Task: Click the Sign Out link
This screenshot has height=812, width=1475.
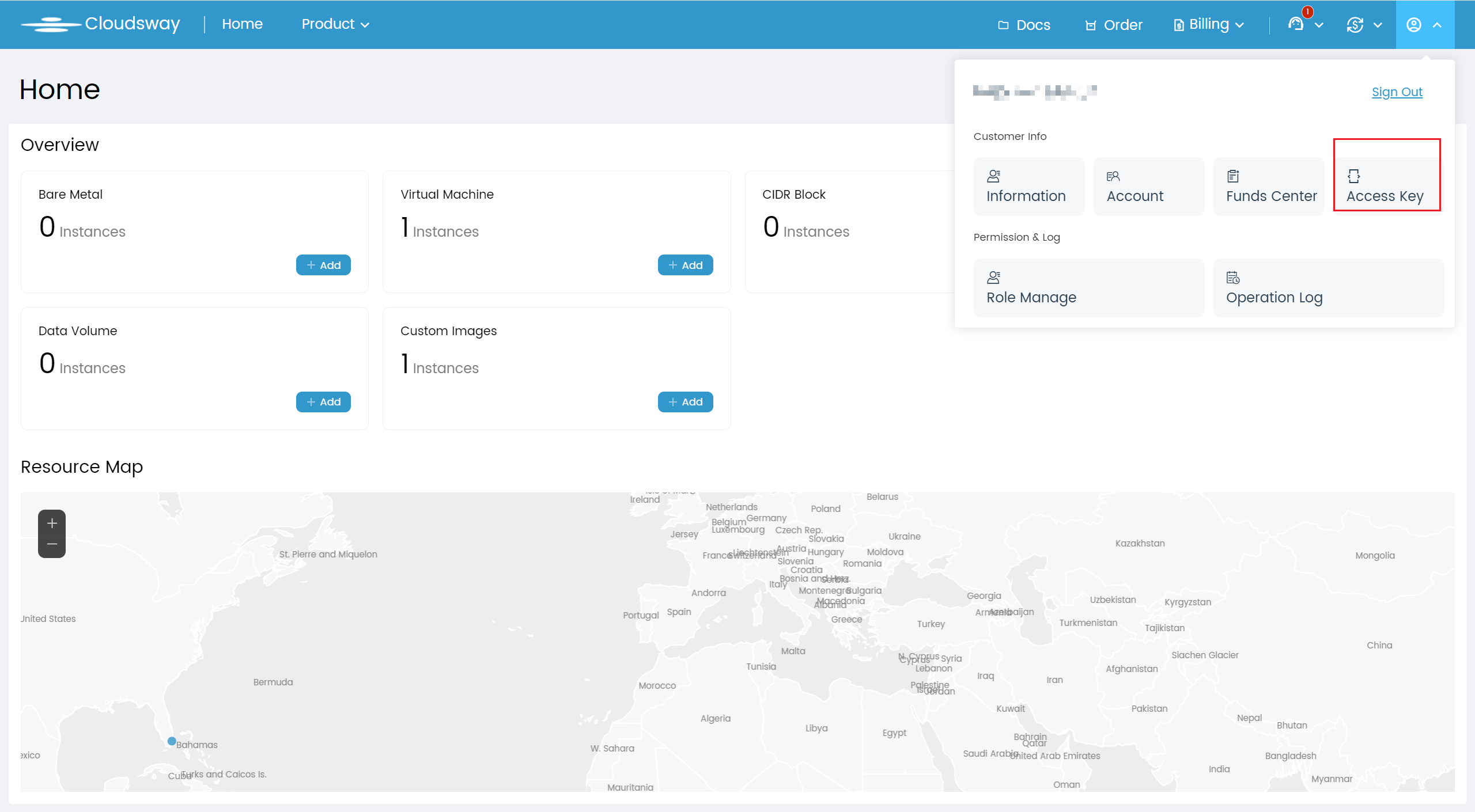Action: [1397, 92]
